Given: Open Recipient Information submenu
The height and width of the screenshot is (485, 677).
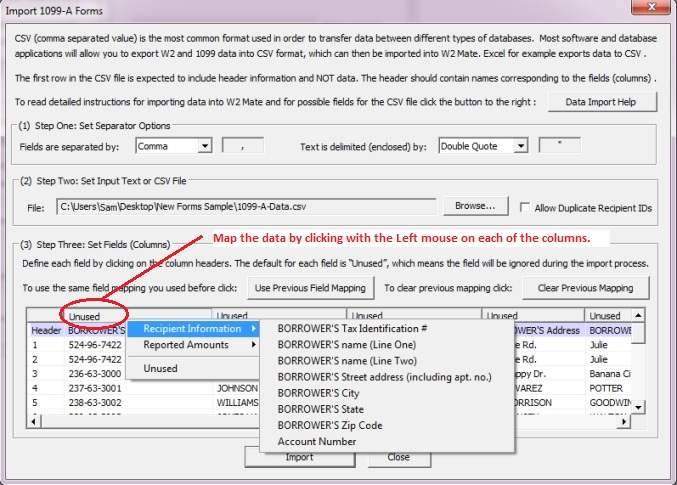Looking at the screenshot, I should [x=193, y=329].
